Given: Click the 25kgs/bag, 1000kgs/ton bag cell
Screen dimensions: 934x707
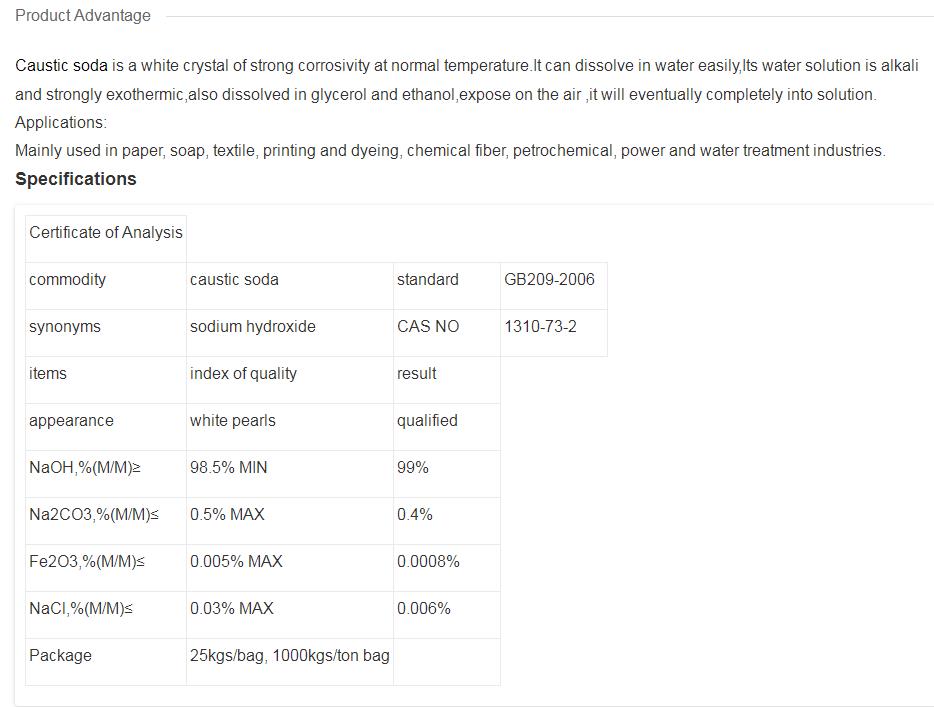Looking at the screenshot, I should coord(289,656).
